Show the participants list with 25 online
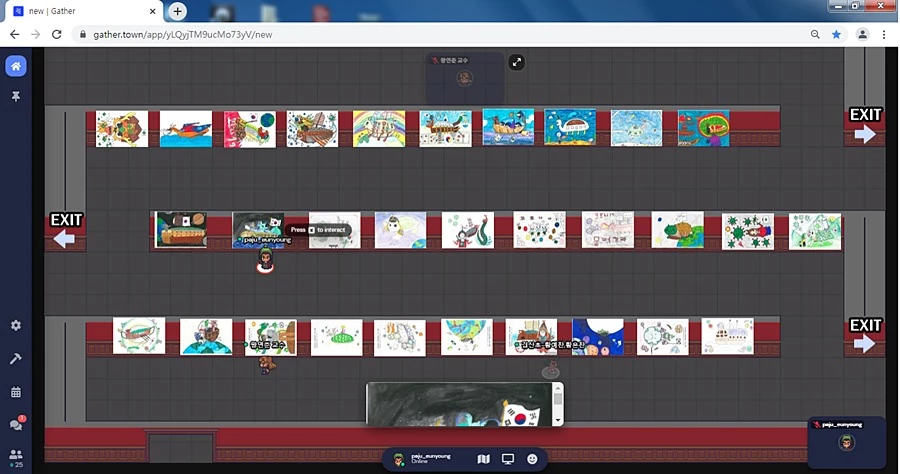Screen dimensions: 900x474 (x=15, y=457)
